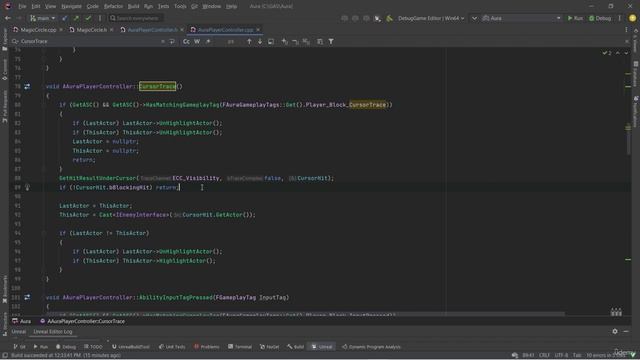Hide the Unreal tool window with minus icon
This screenshot has height=360, width=640.
point(627,331)
